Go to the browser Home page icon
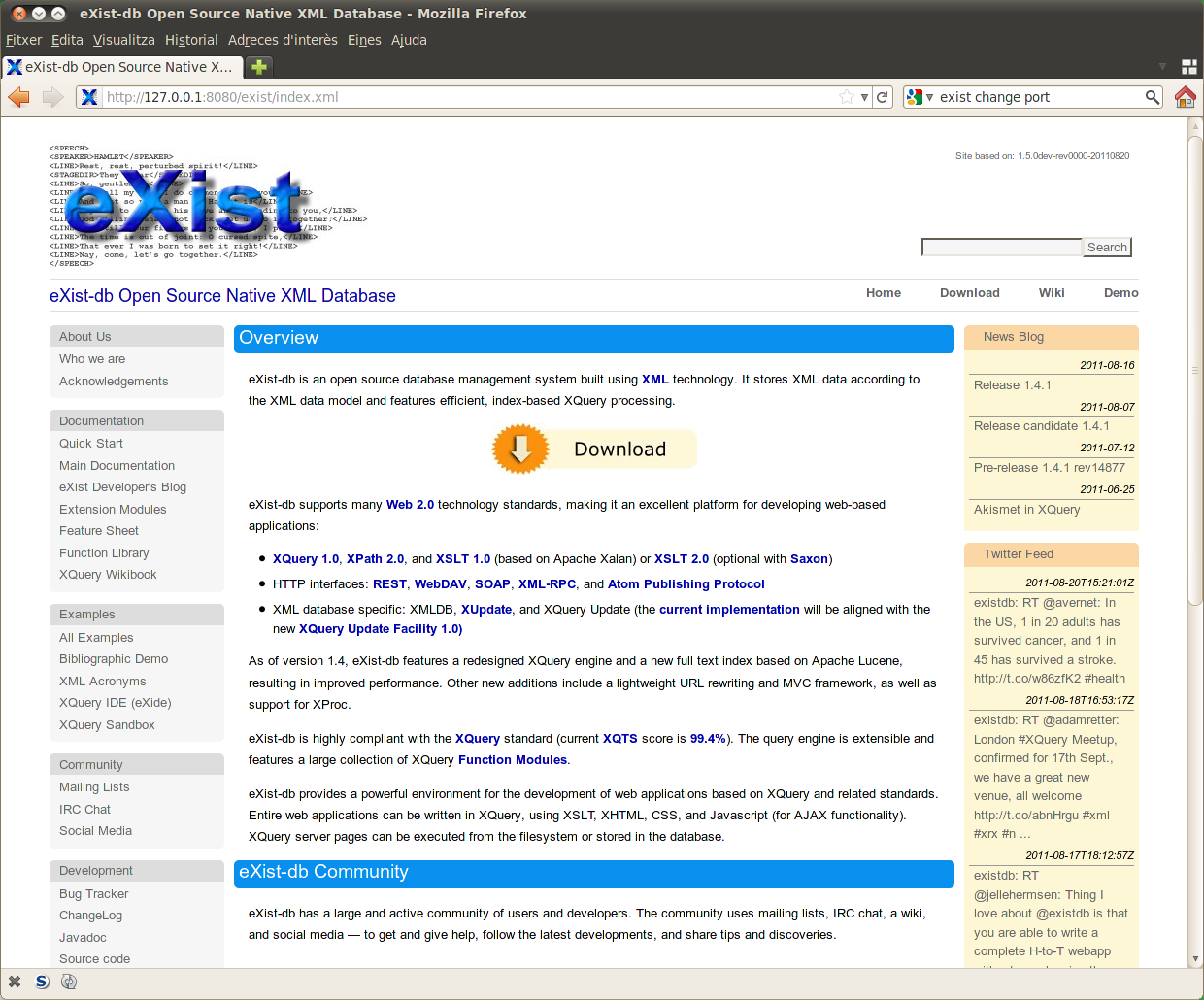1204x1000 pixels. pos(1185,97)
